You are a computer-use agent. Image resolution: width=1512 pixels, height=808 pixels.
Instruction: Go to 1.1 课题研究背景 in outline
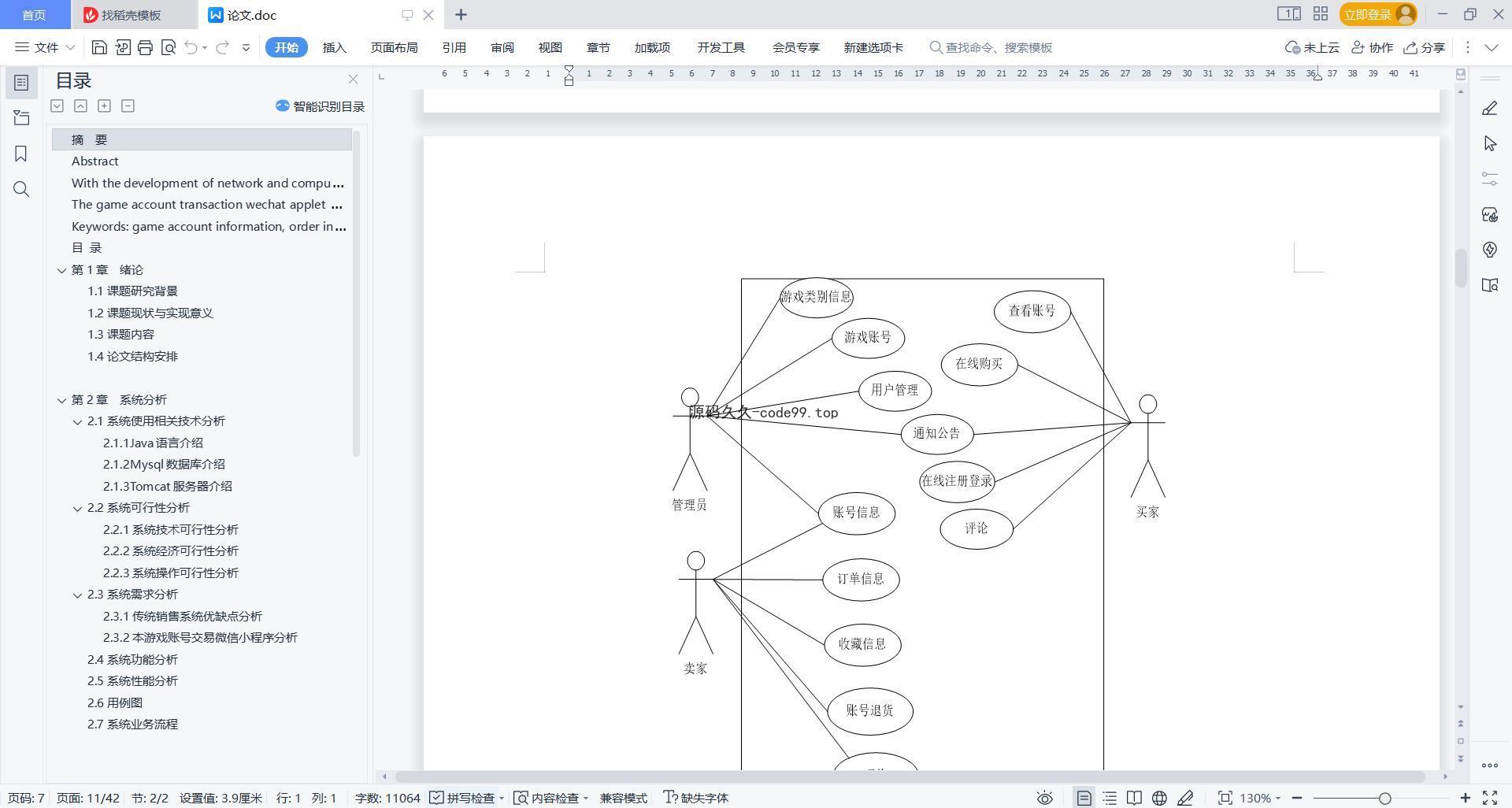pyautogui.click(x=132, y=291)
